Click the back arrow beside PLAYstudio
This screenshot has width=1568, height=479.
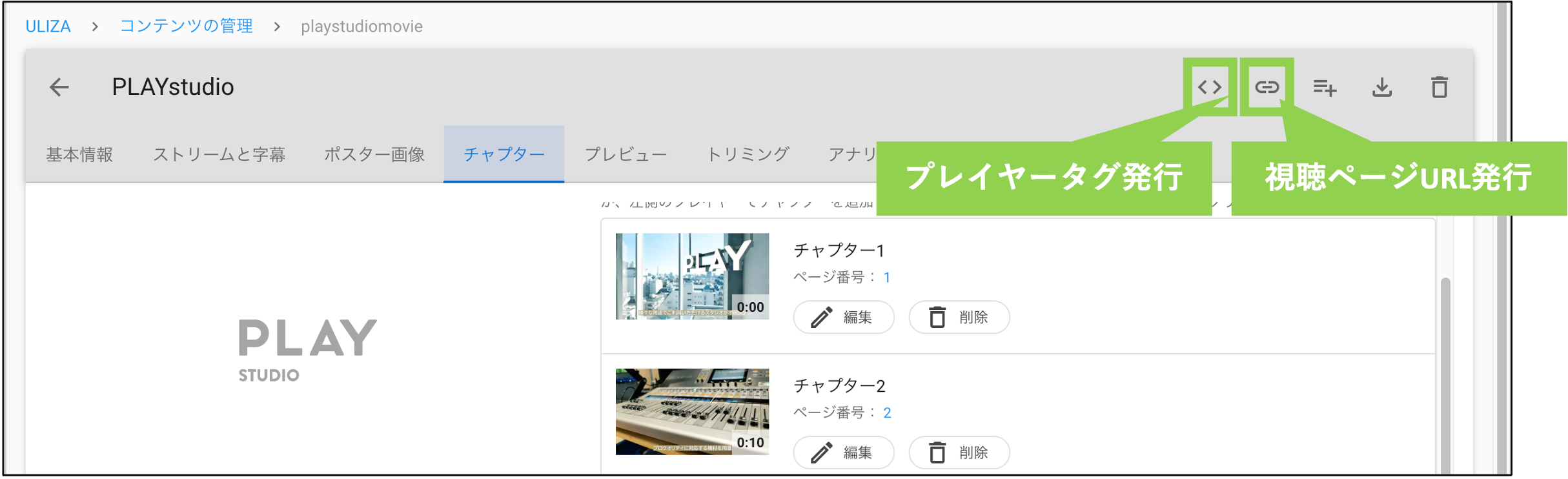(59, 87)
